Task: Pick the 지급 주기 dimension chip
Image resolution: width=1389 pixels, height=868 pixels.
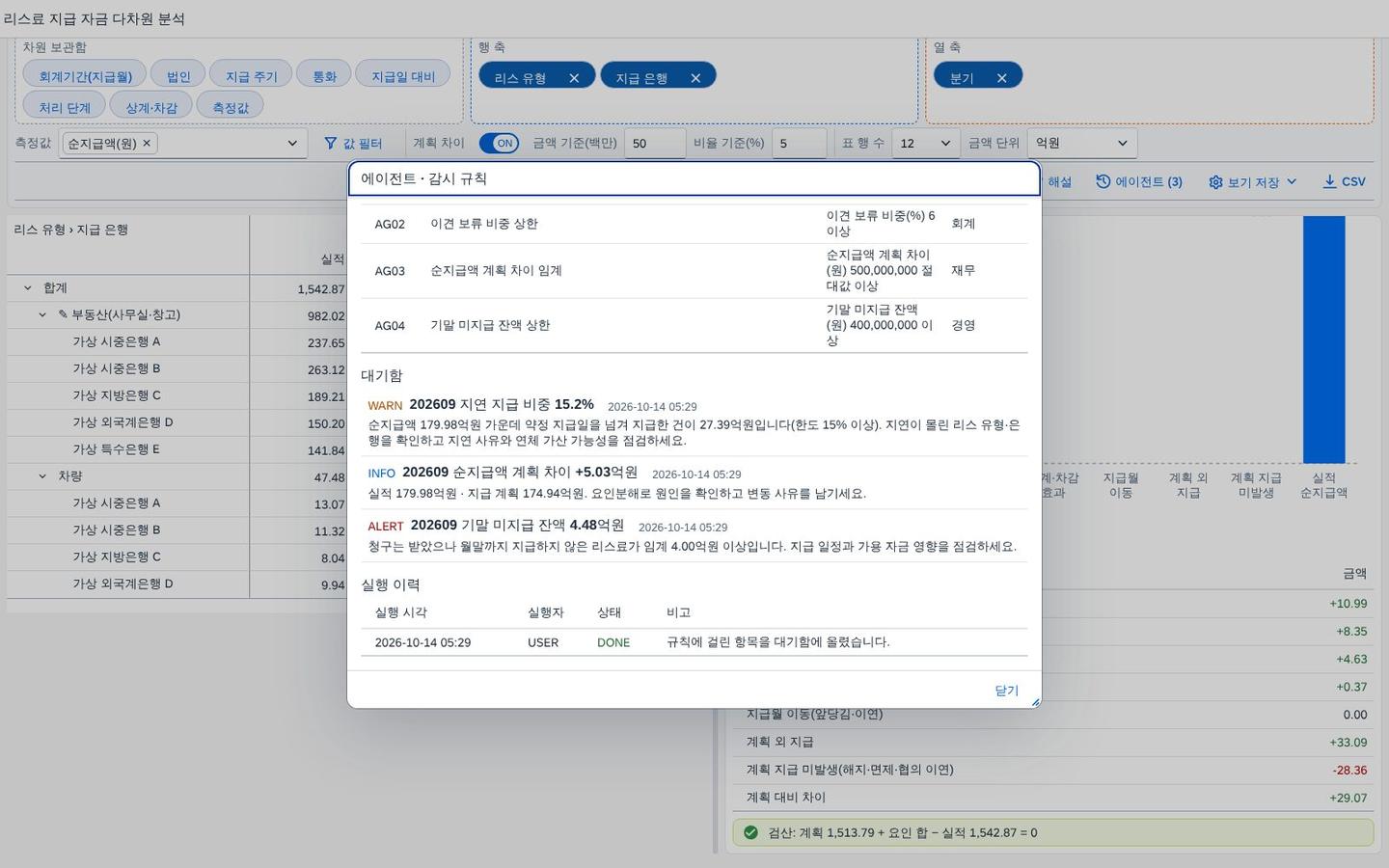Action: coord(251,75)
